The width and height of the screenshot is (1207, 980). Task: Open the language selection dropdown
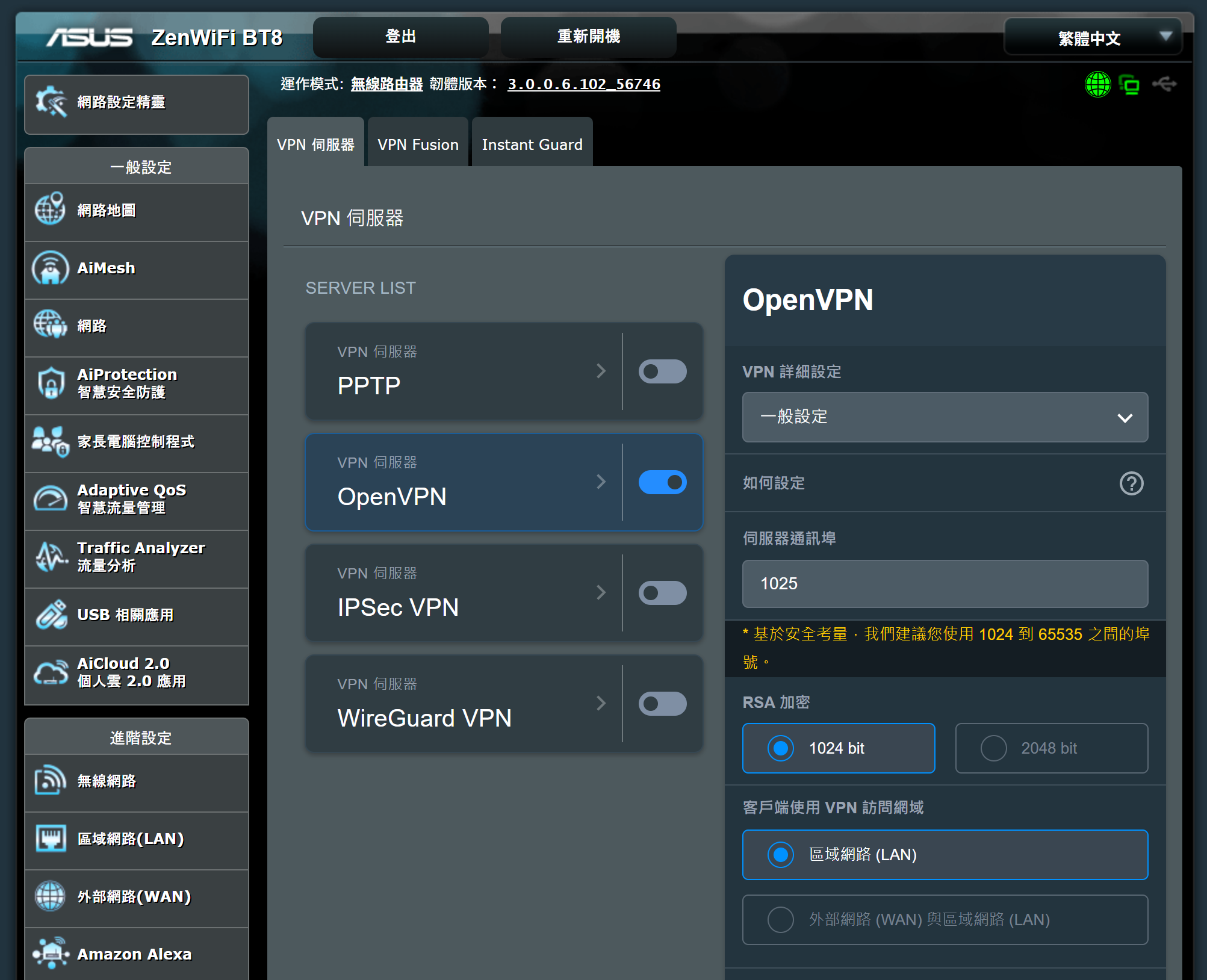pyautogui.click(x=1093, y=38)
